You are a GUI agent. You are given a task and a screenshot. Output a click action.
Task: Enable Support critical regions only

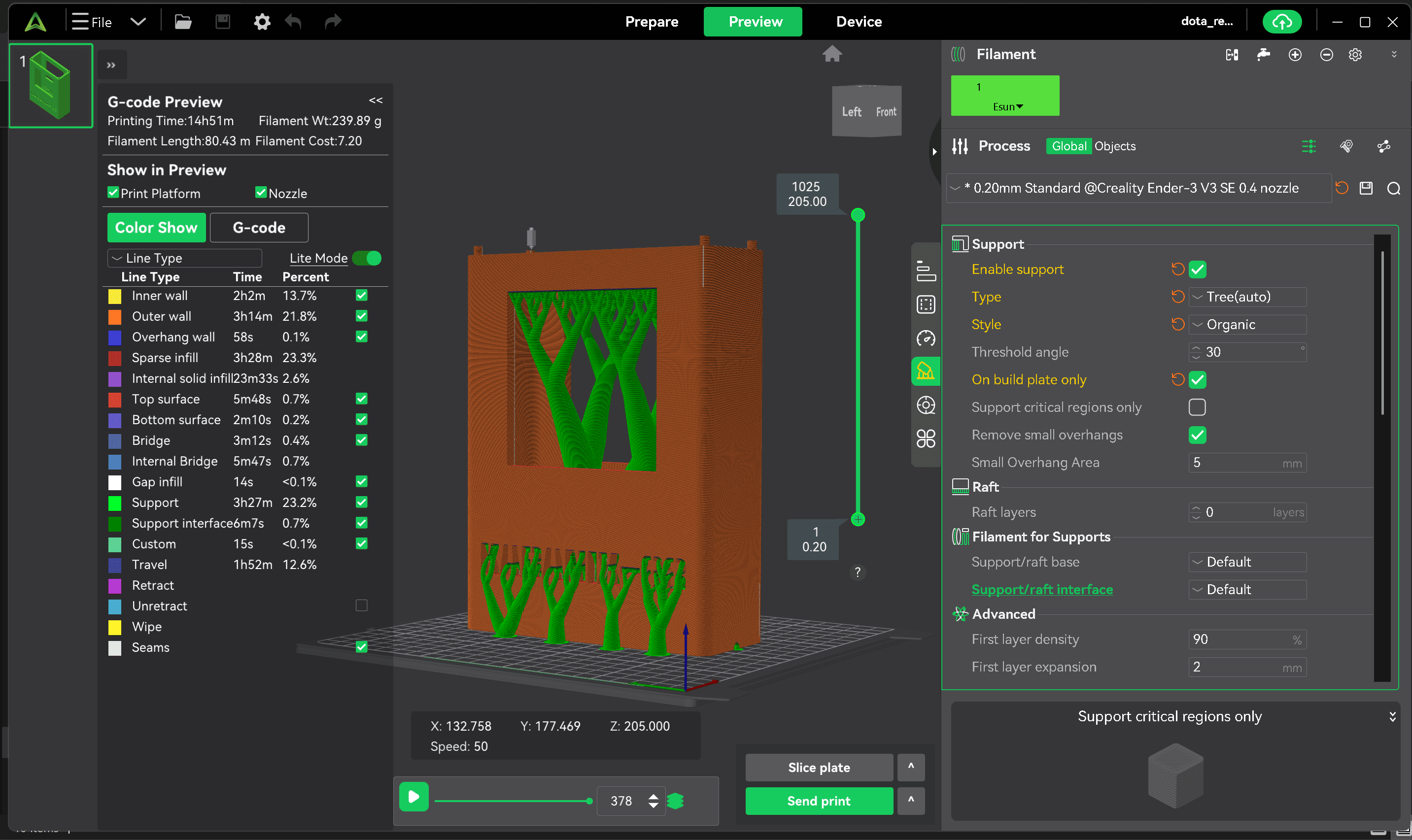click(x=1198, y=407)
